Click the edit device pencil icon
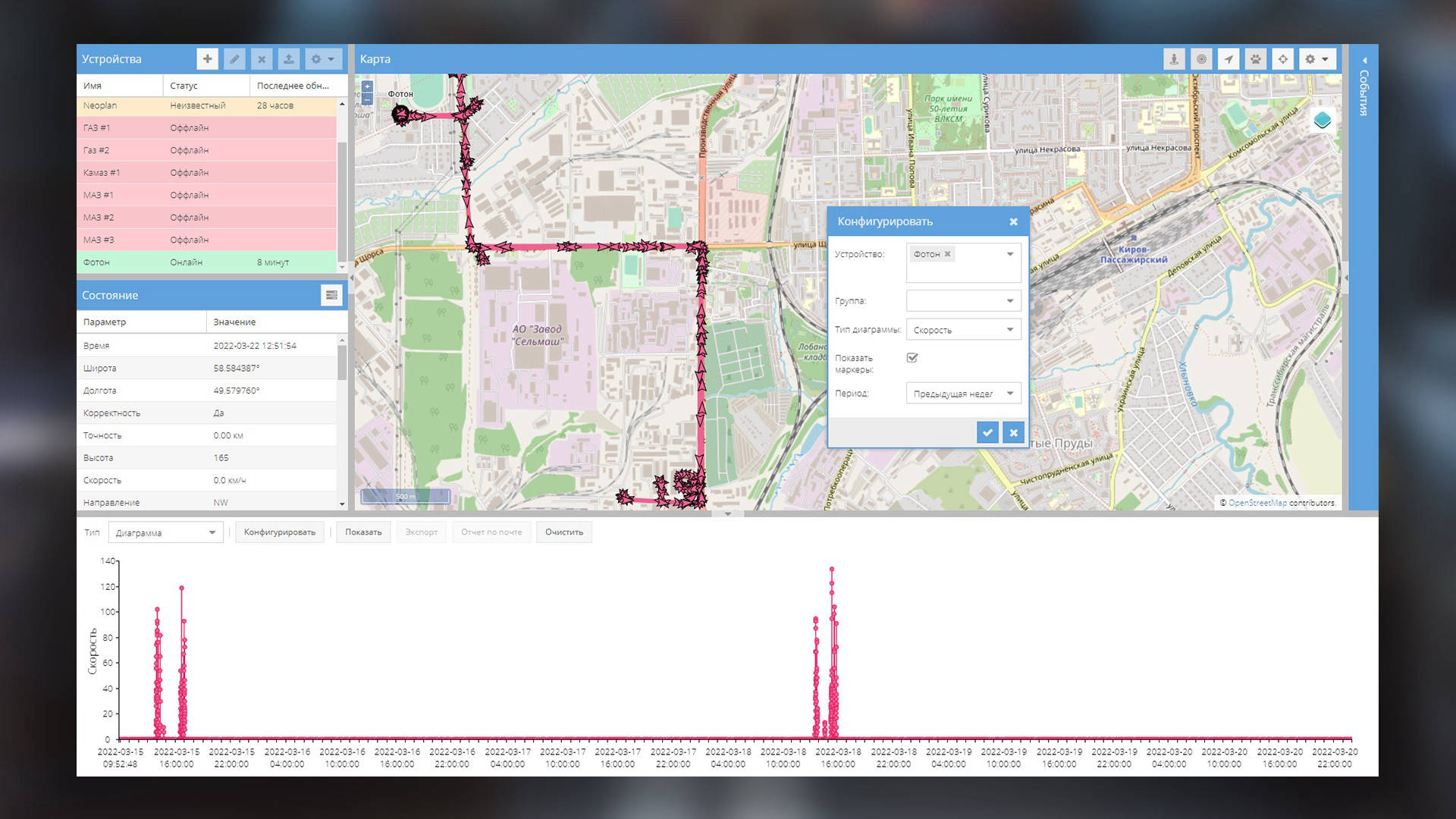Viewport: 1456px width, 819px height. coord(234,59)
